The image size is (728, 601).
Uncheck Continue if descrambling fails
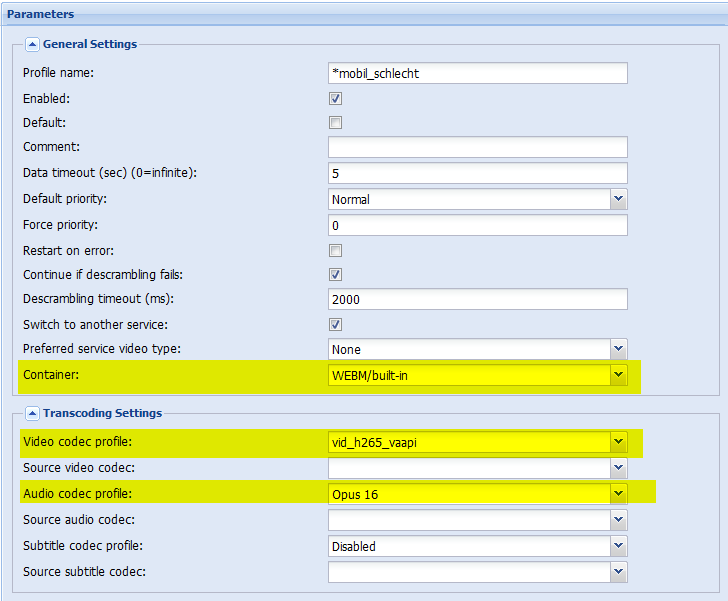335,274
